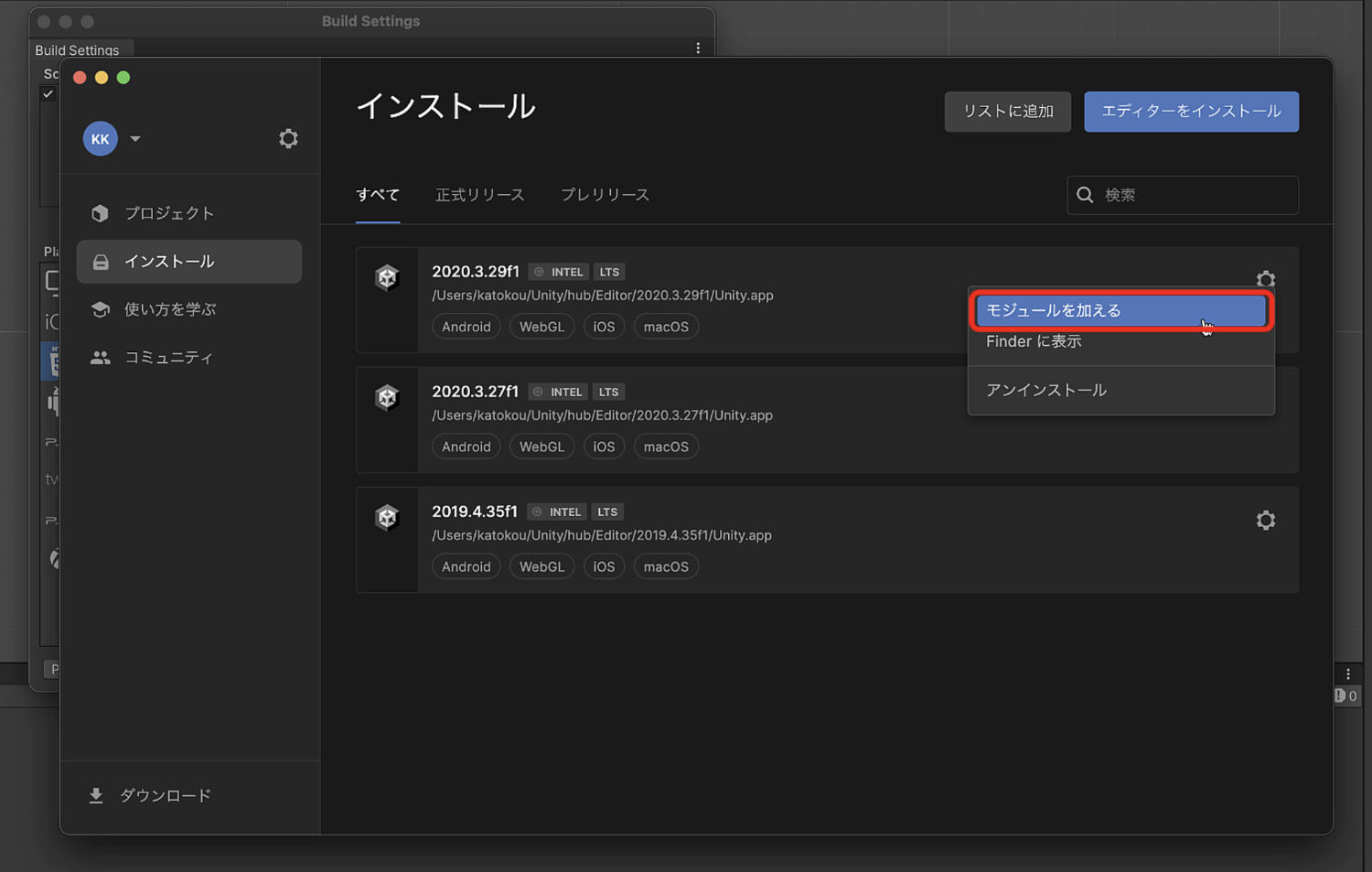The width and height of the screenshot is (1372, 872).
Task: Click Android tag of 2019.4.35f1
Action: click(466, 566)
